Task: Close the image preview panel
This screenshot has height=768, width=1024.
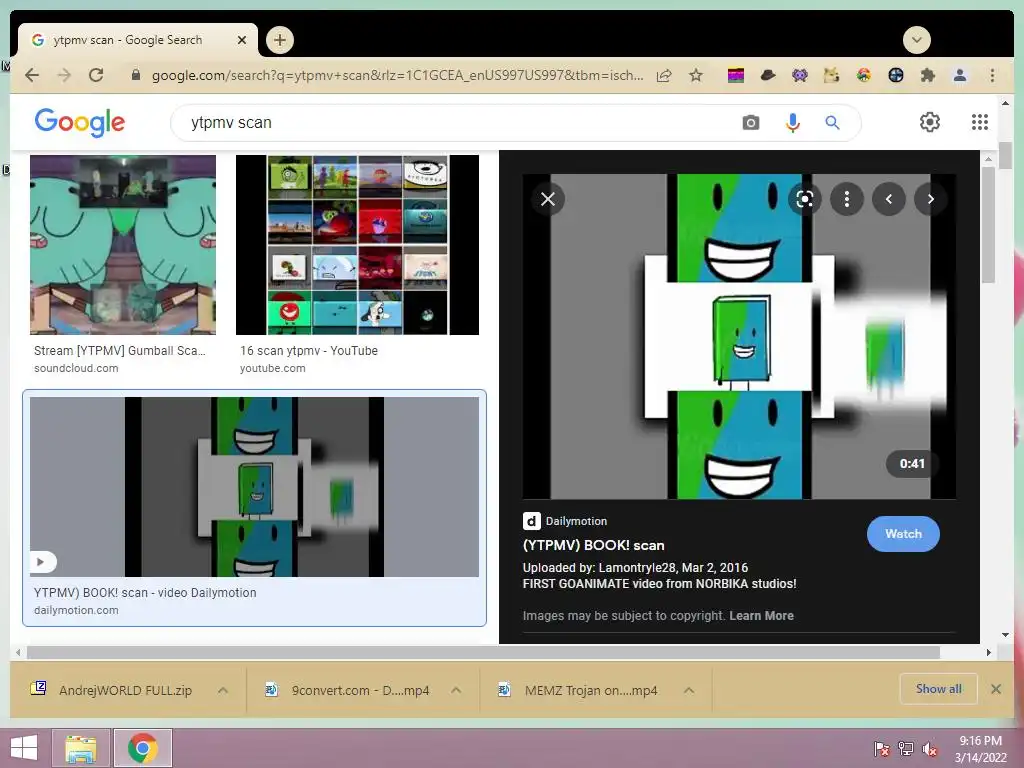Action: tap(548, 199)
